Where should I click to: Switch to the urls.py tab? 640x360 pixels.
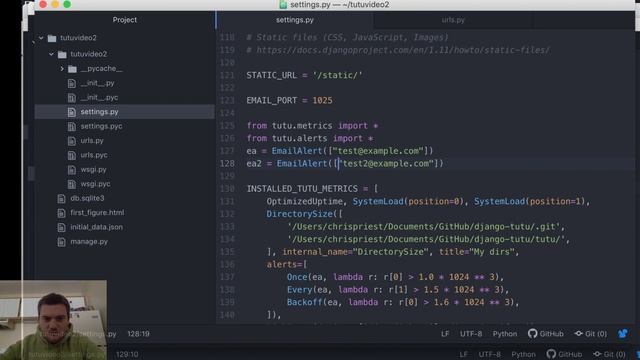453,20
